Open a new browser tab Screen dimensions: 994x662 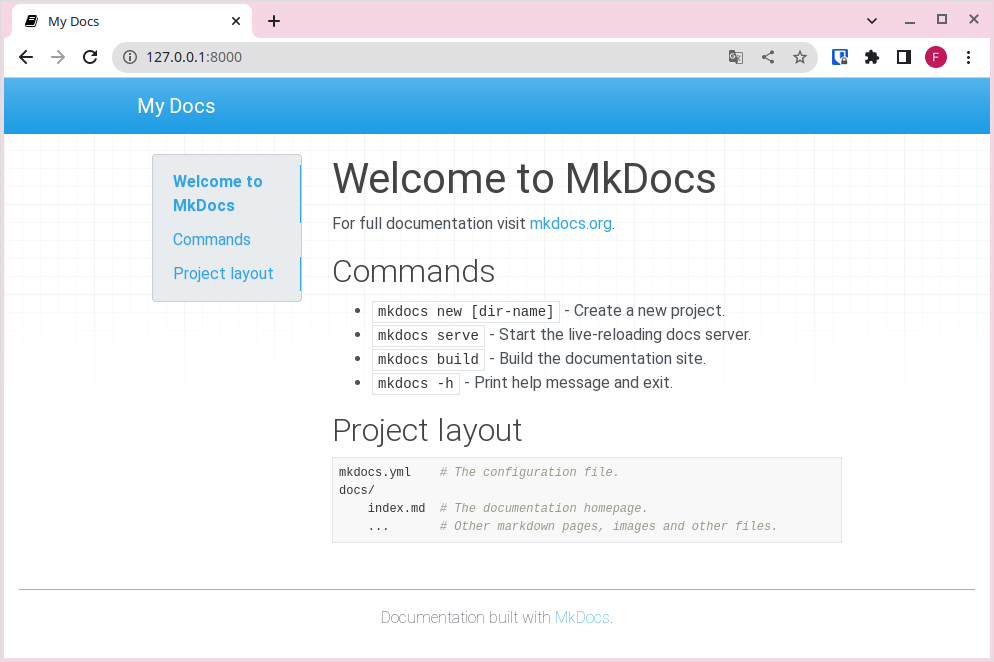274,21
